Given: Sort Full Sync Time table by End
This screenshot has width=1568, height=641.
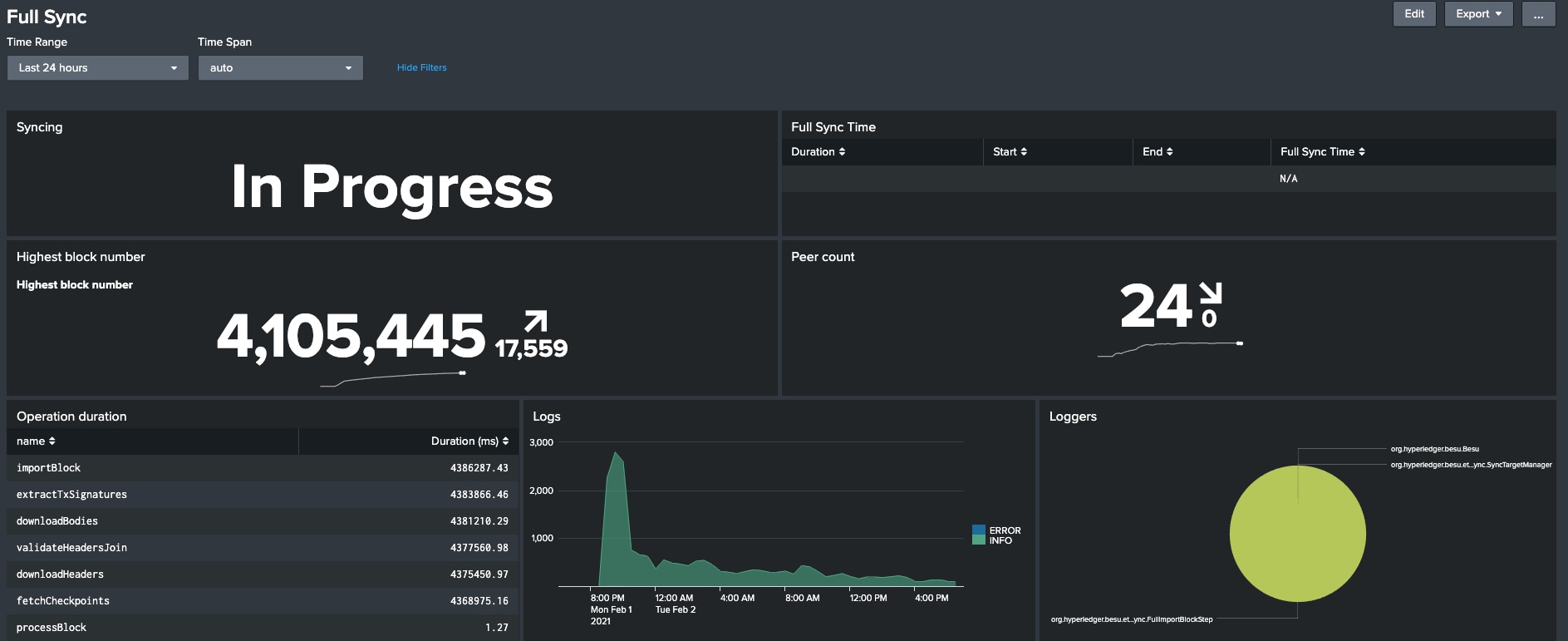Looking at the screenshot, I should pyautogui.click(x=1158, y=151).
